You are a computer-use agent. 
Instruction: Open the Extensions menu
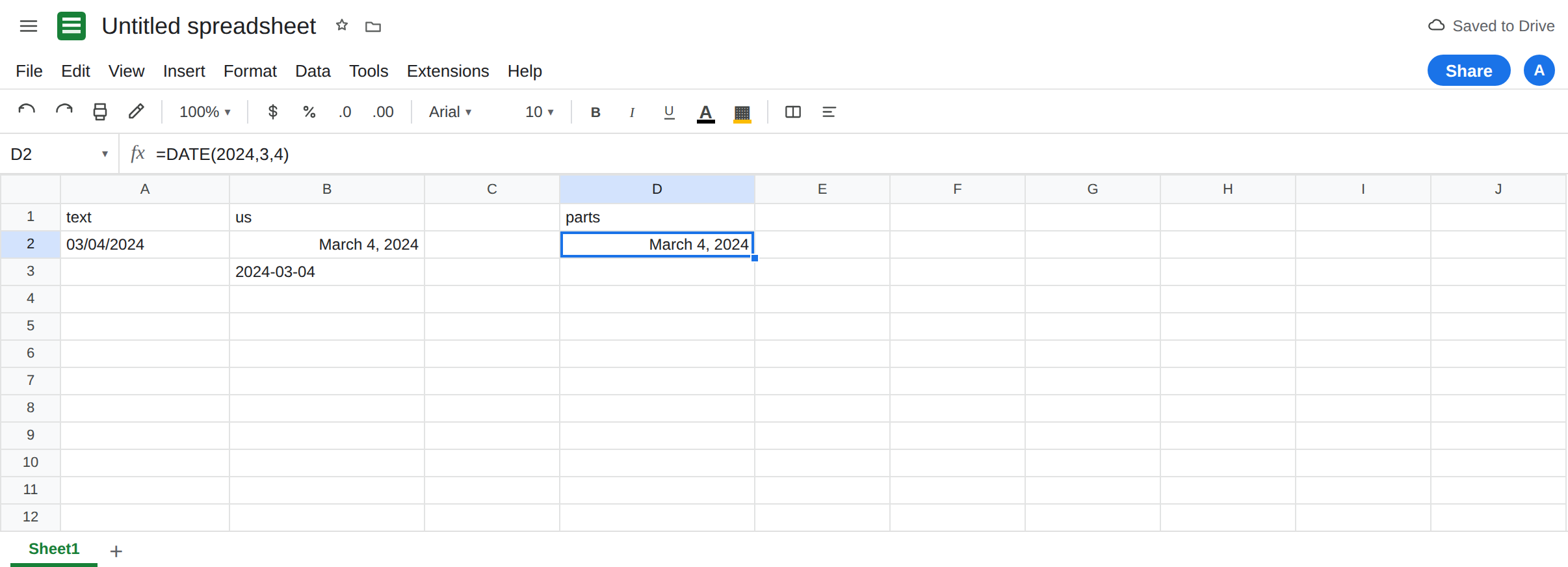click(448, 71)
